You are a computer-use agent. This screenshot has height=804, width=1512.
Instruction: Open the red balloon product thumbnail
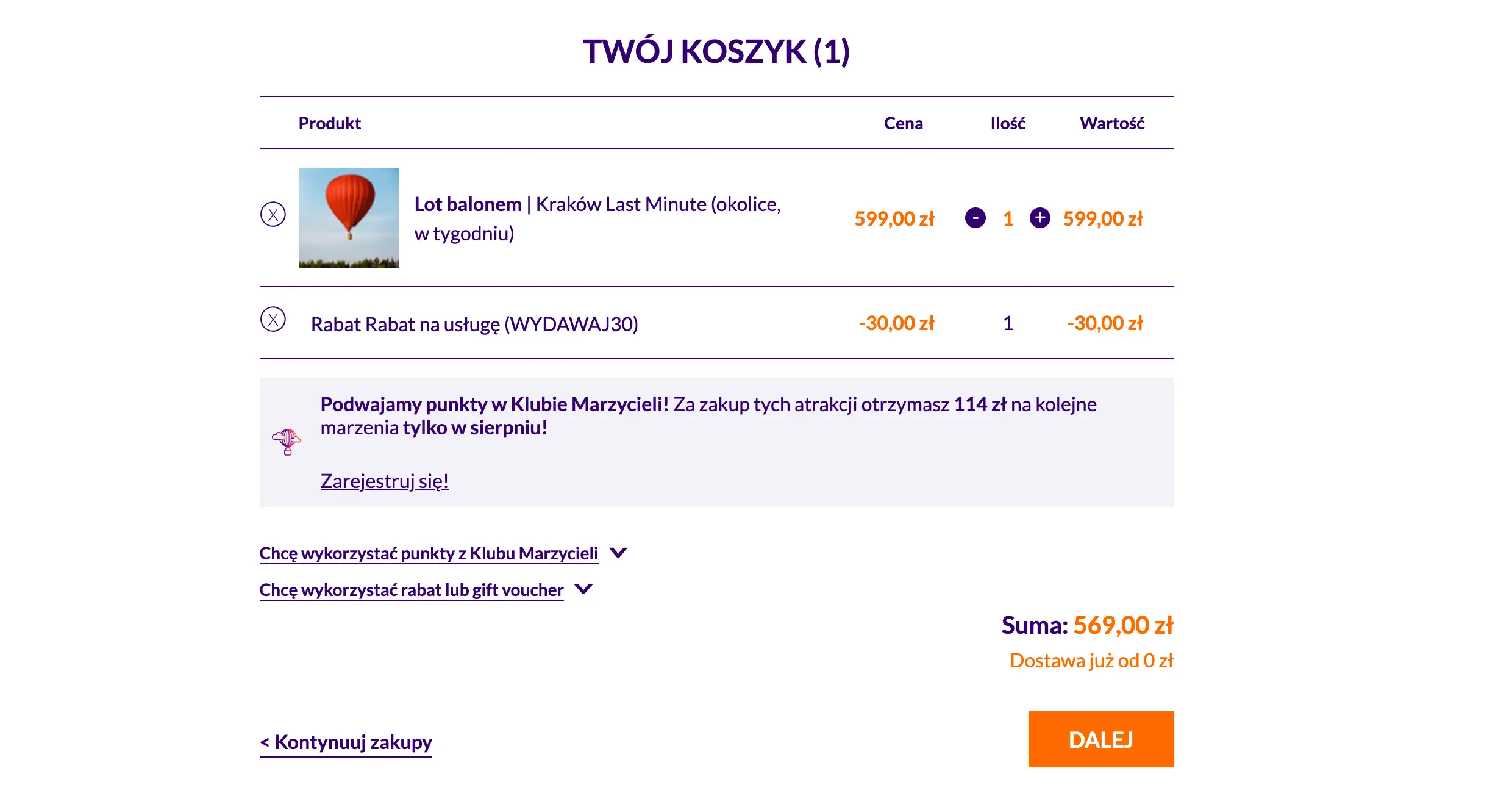tap(348, 218)
